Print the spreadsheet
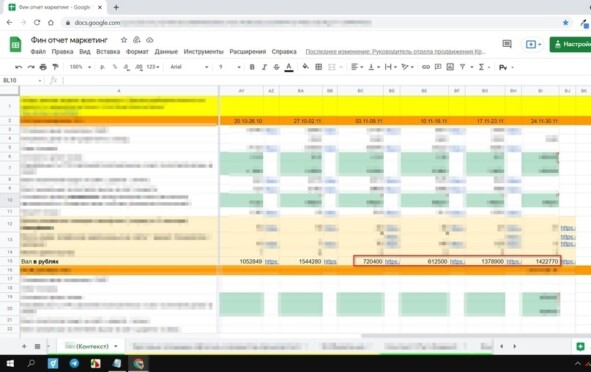 click(x=43, y=67)
